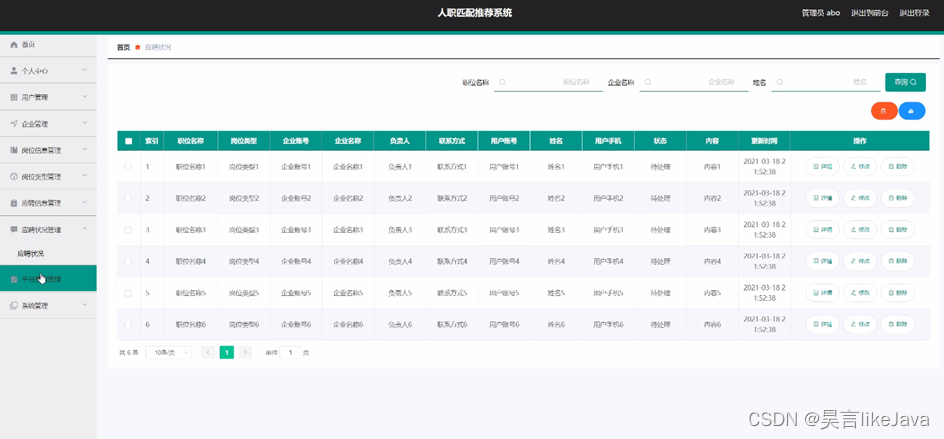Click 修改 for row 职位名称1
Screen dimensions: 944x439
pyautogui.click(x=860, y=166)
